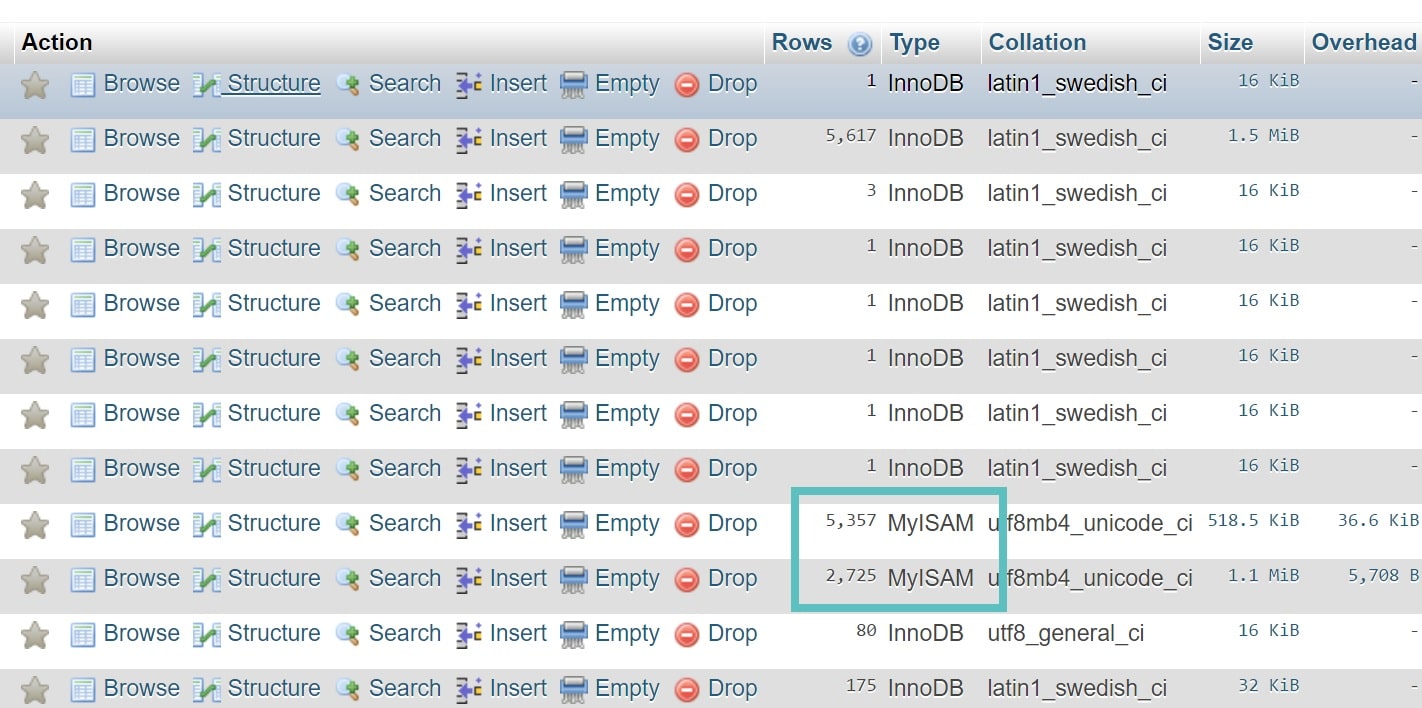
Task: Toggle the favorite star on the last row
Action: pyautogui.click(x=34, y=689)
